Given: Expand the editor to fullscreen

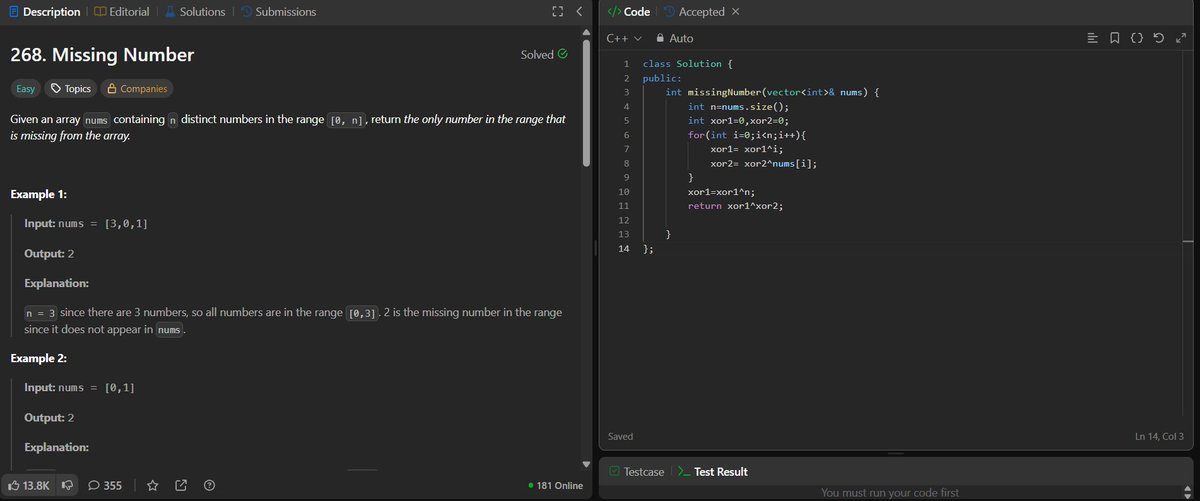Looking at the screenshot, I should (x=1180, y=38).
